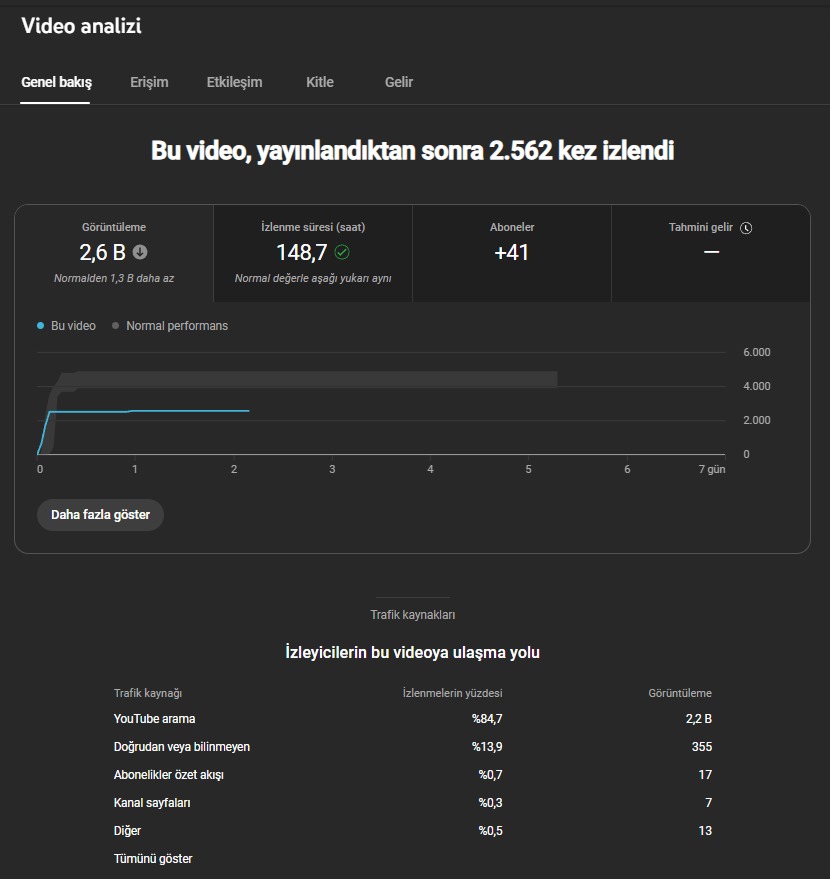Click the clock icon beside Tahmini gelir
The image size is (830, 879).
pyautogui.click(x=746, y=228)
